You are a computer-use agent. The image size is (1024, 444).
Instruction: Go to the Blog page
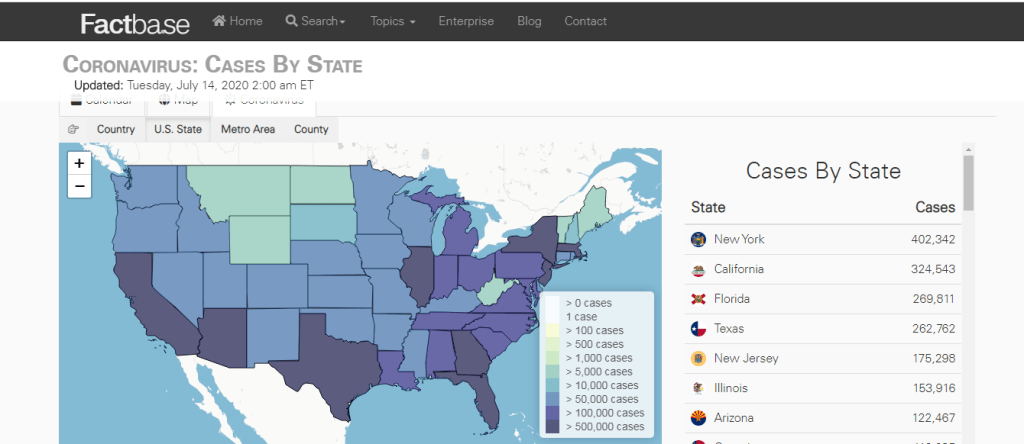coord(529,21)
